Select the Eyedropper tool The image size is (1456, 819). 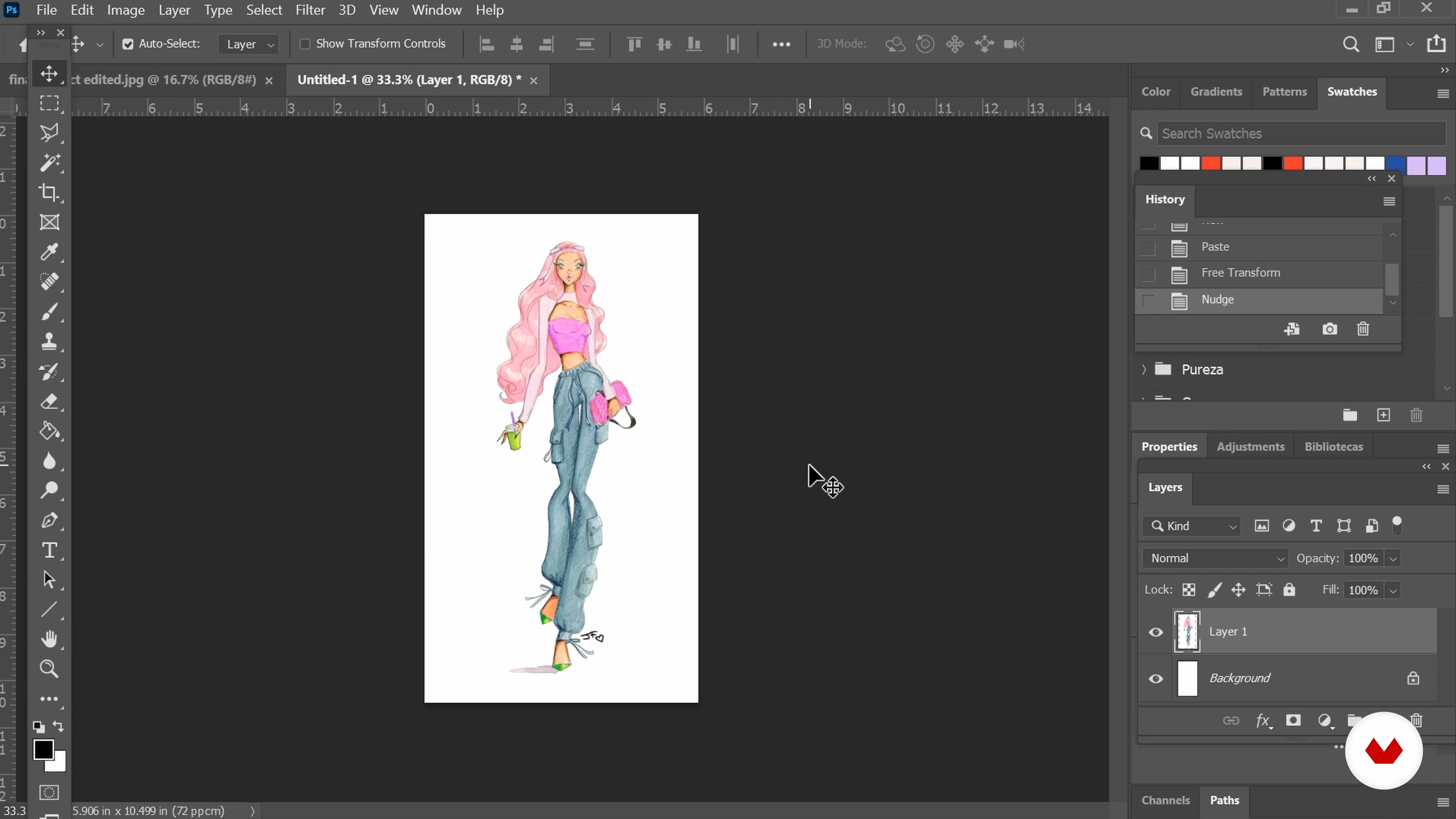pyautogui.click(x=49, y=252)
